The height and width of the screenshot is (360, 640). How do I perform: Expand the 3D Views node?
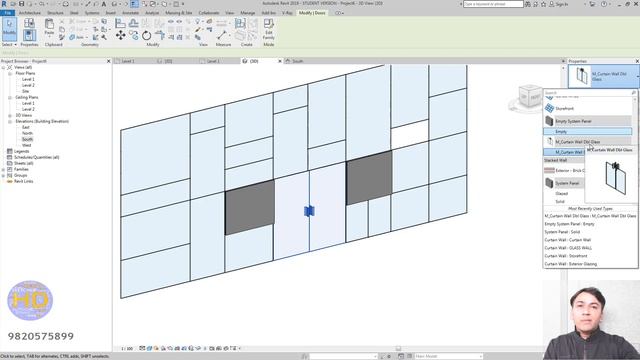tap(10, 116)
